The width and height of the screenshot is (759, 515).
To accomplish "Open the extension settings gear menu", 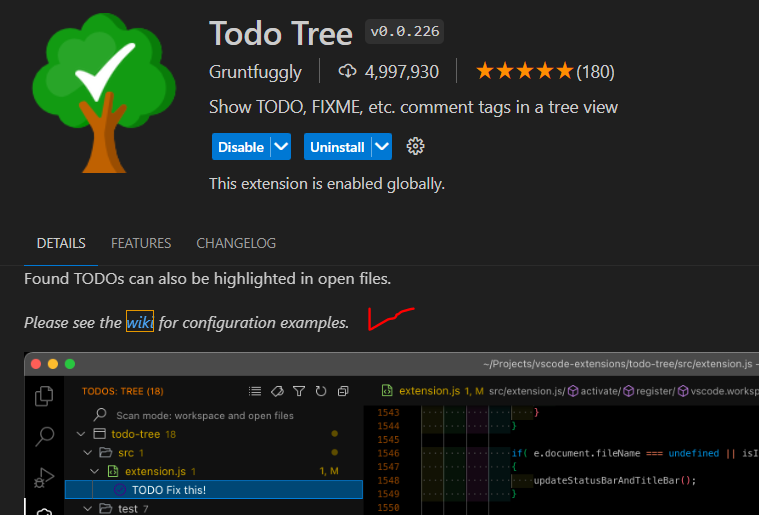I will pos(415,146).
